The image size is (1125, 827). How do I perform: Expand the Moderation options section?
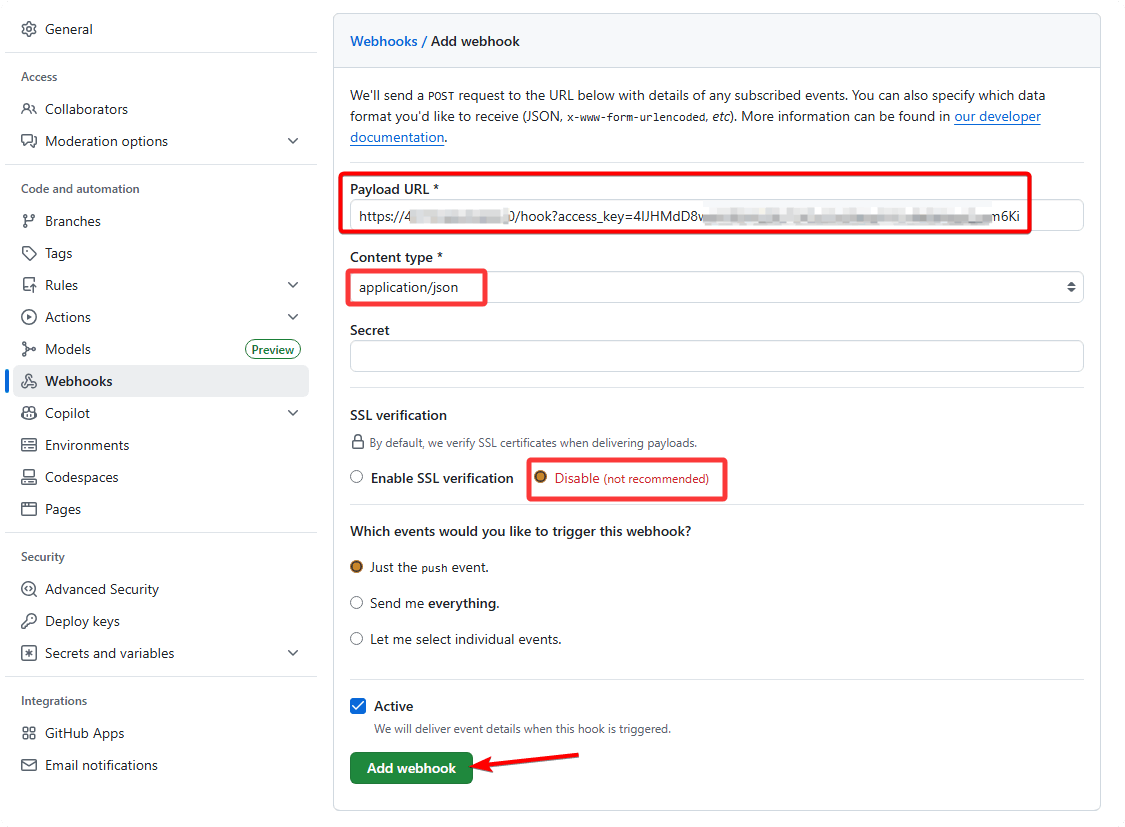[293, 141]
